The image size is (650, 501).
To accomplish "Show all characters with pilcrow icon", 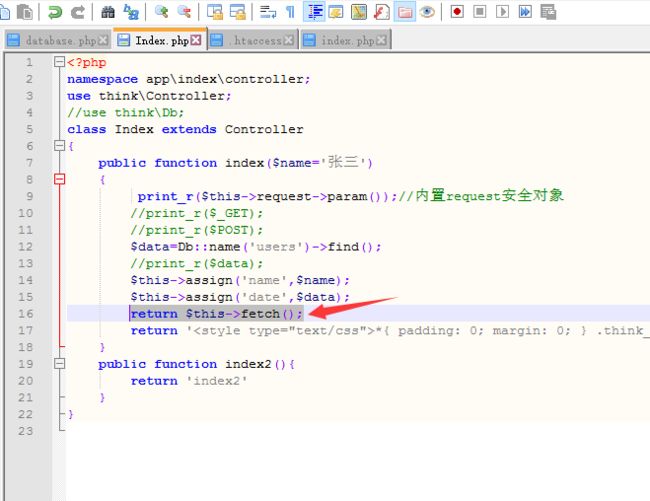I will click(291, 12).
